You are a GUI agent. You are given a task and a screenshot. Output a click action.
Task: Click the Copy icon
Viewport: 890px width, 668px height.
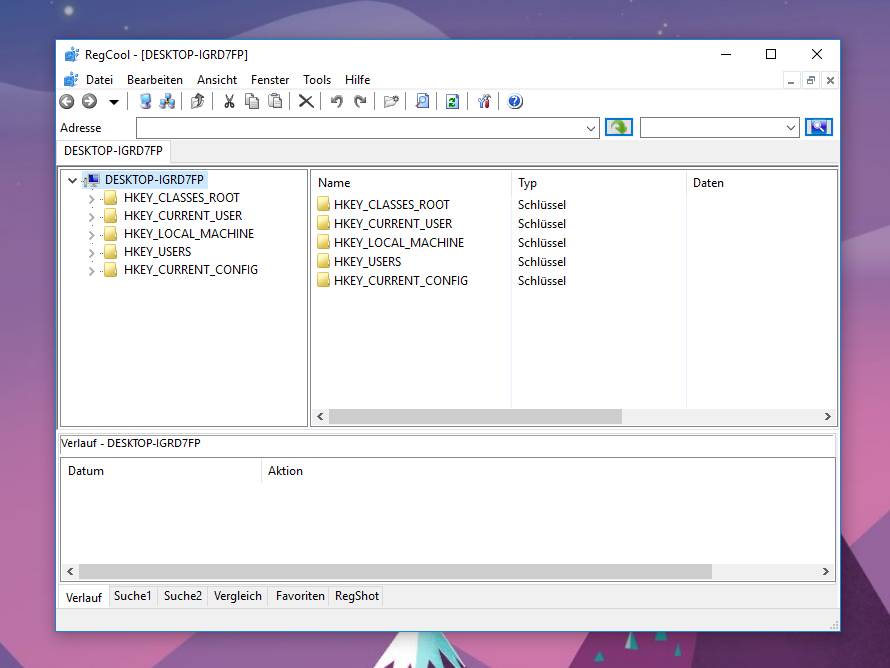[252, 101]
